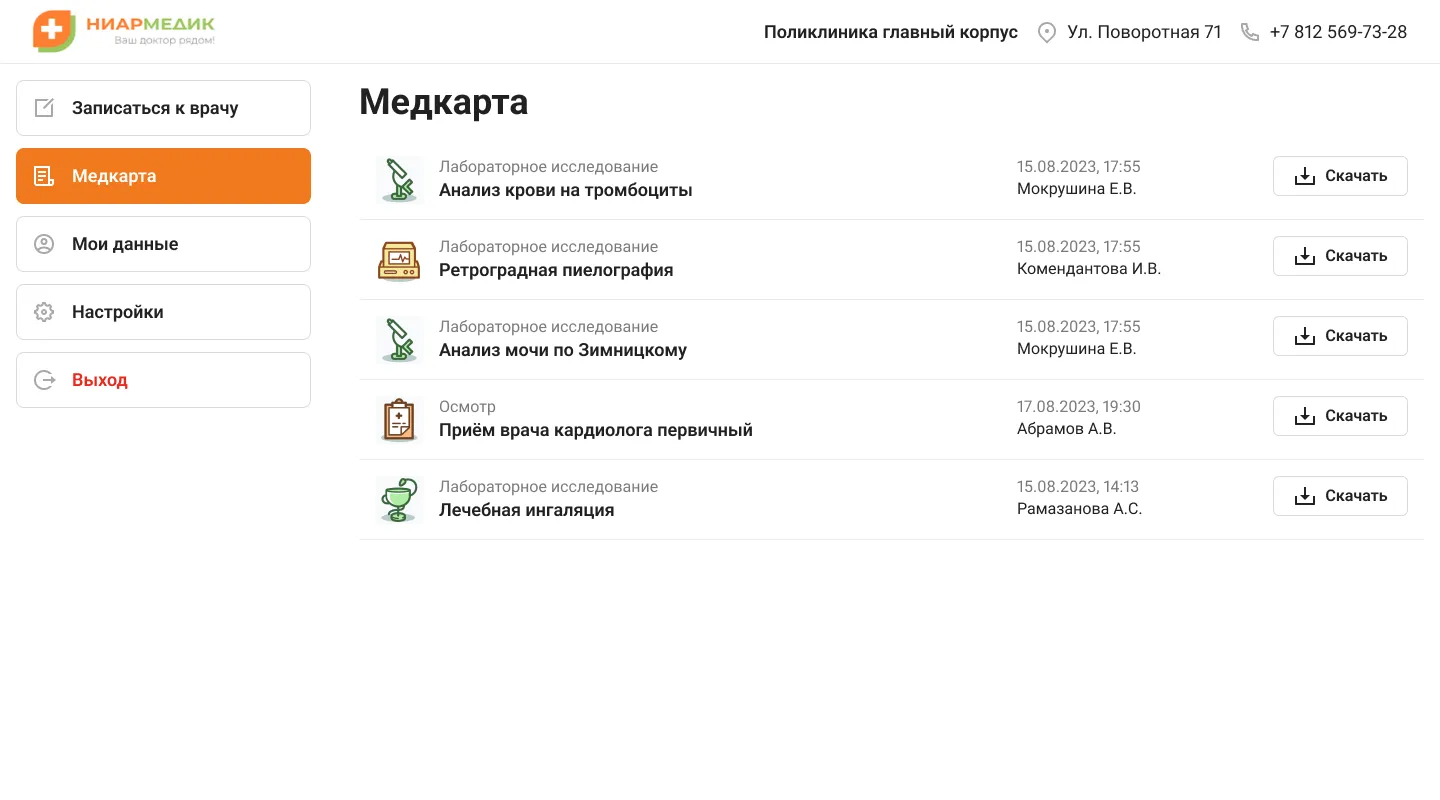Click download icon in Приём врача кардиолога row
This screenshot has width=1440, height=800.
point(1304,416)
